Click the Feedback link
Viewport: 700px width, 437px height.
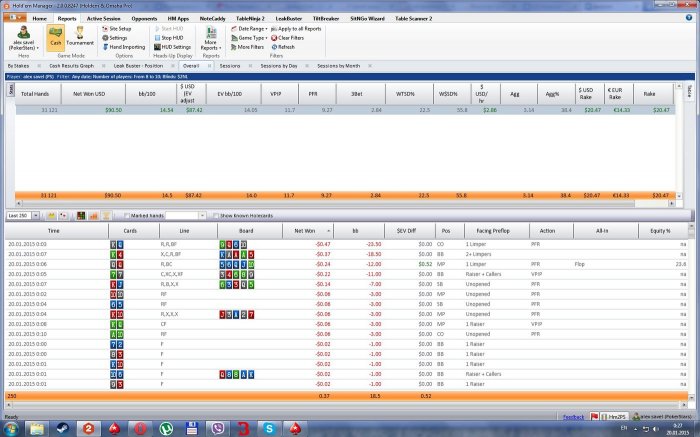tap(573, 416)
